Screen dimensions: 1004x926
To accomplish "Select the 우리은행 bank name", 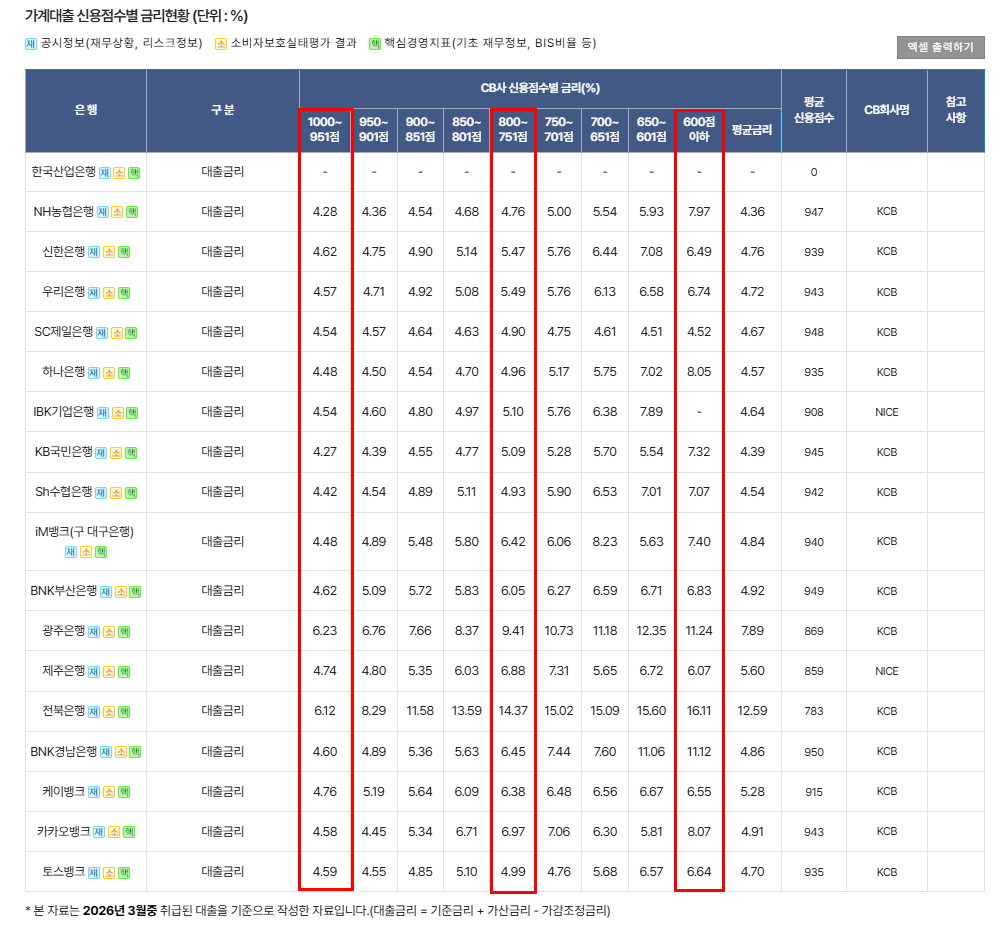I will click(63, 291).
